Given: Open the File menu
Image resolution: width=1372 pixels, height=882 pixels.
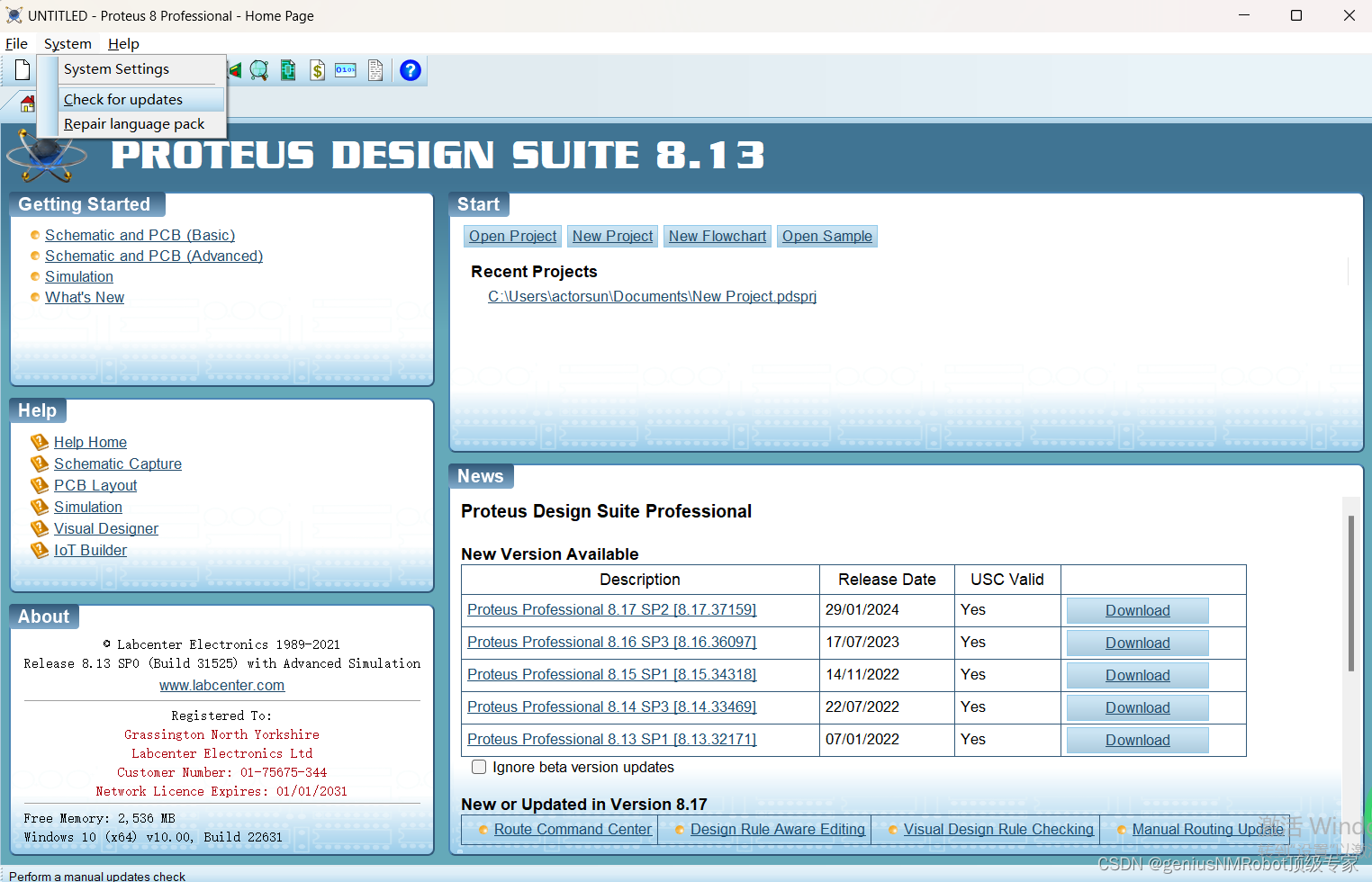Looking at the screenshot, I should tap(16, 43).
